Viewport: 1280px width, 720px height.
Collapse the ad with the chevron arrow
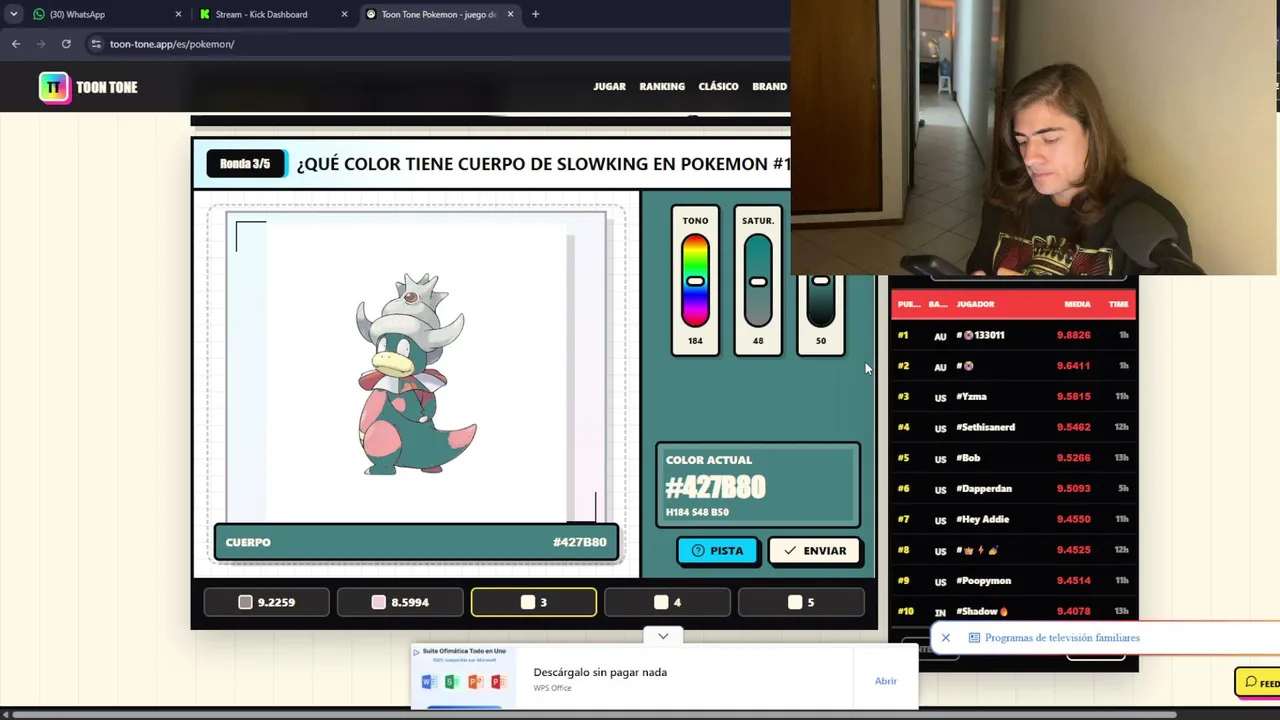click(663, 636)
